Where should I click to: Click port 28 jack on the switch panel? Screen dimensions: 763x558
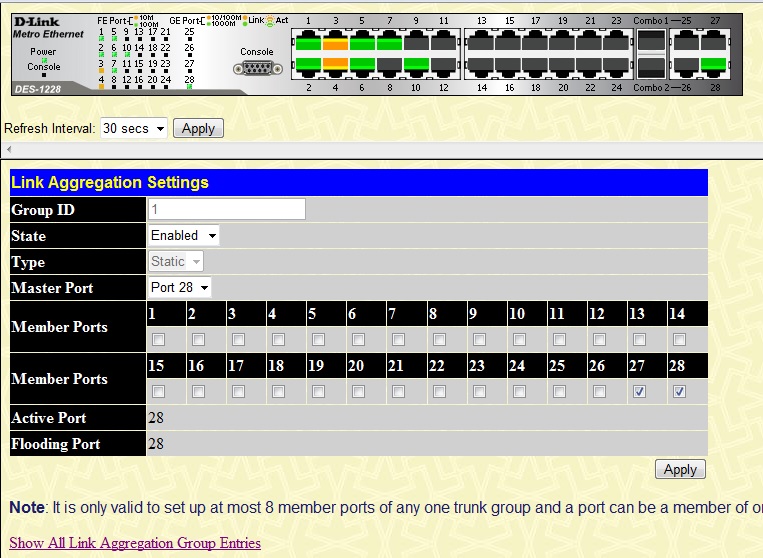point(713,65)
